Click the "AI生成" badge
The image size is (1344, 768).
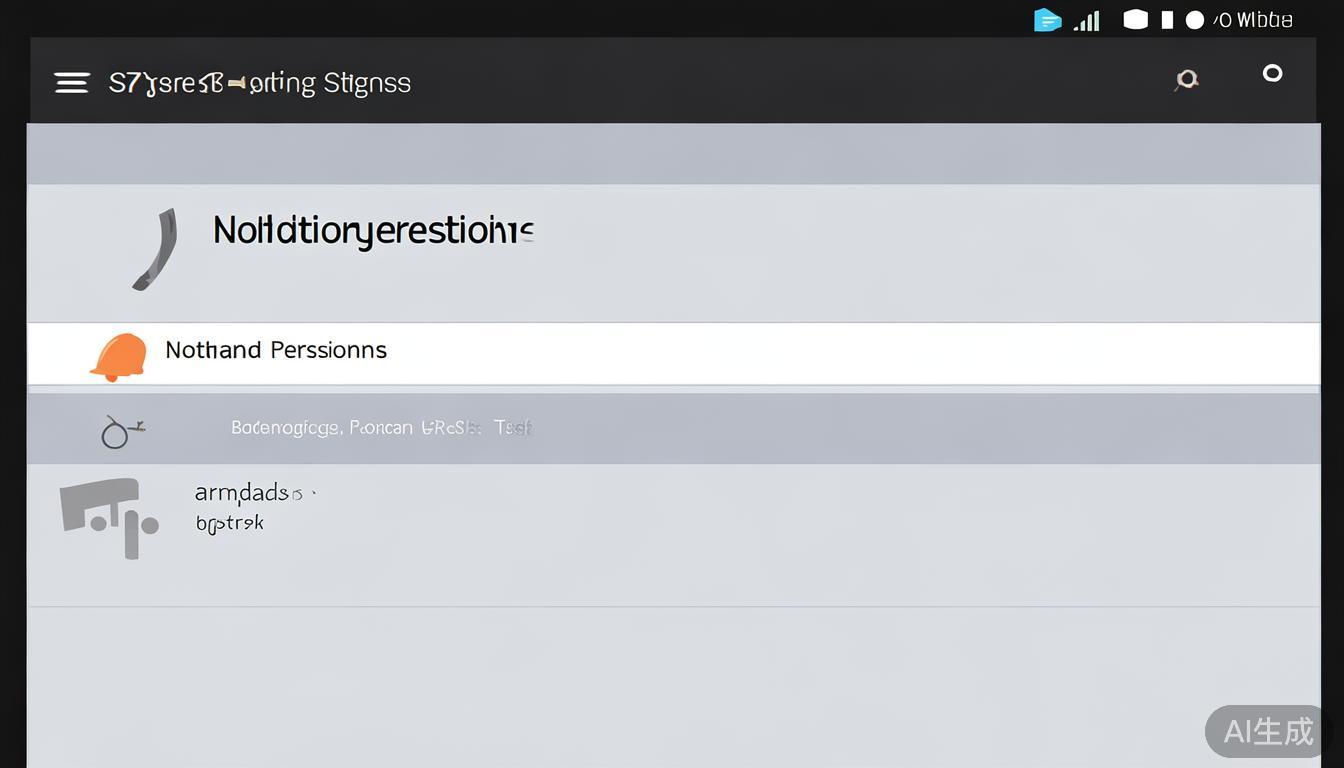point(1268,731)
